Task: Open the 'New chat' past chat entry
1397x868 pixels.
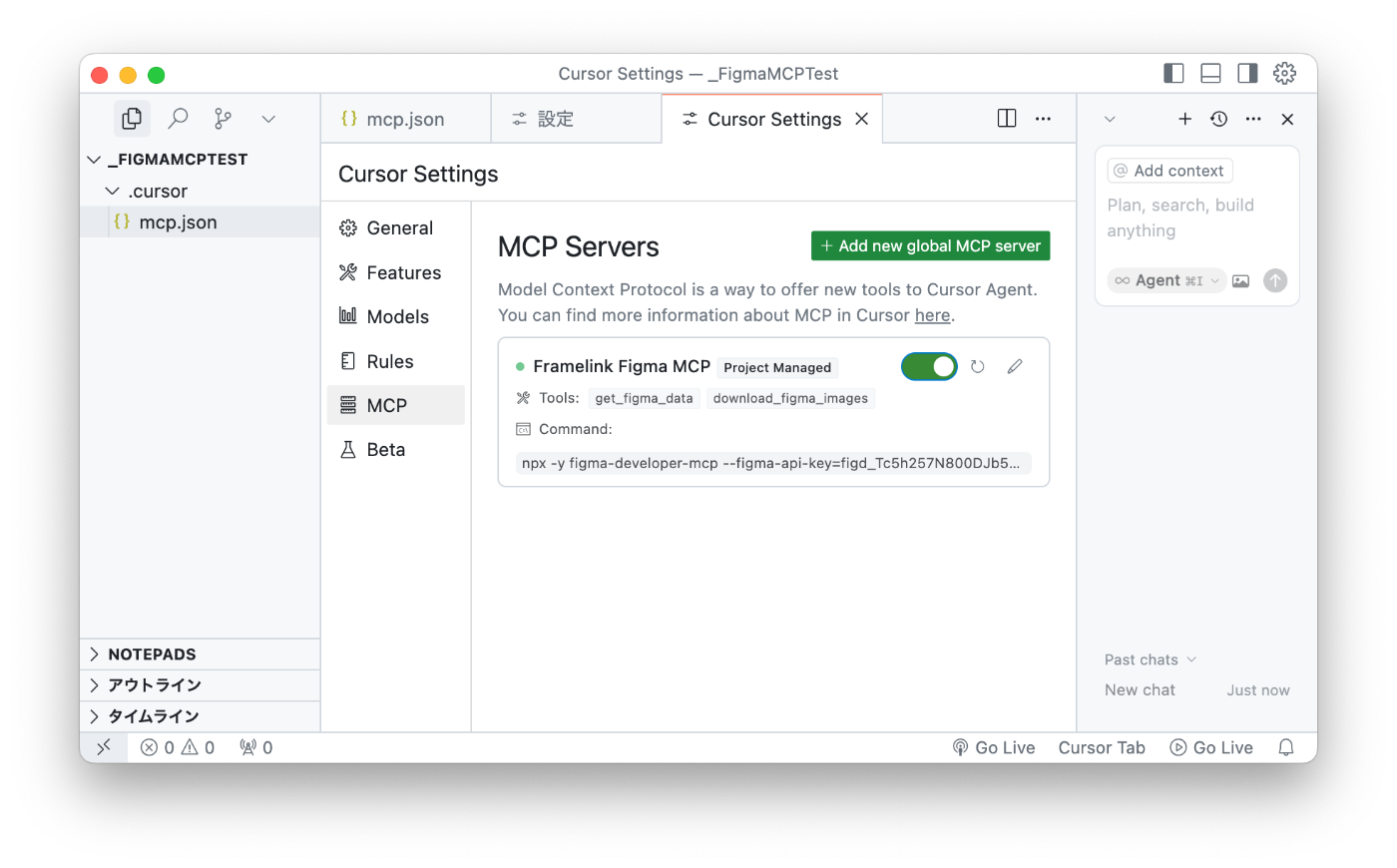Action: tap(1197, 690)
